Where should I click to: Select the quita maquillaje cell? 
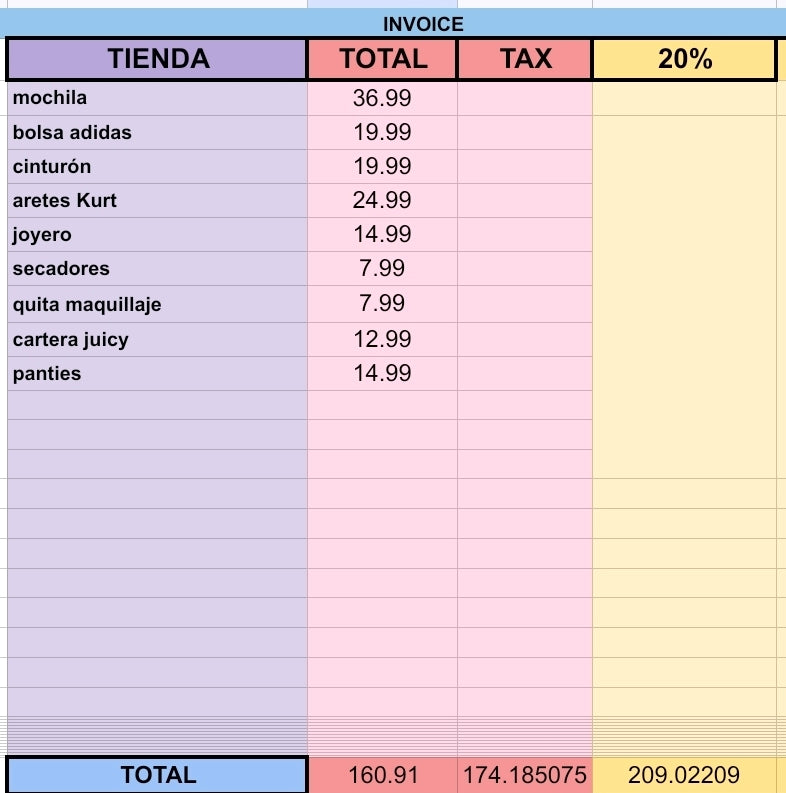(x=157, y=304)
